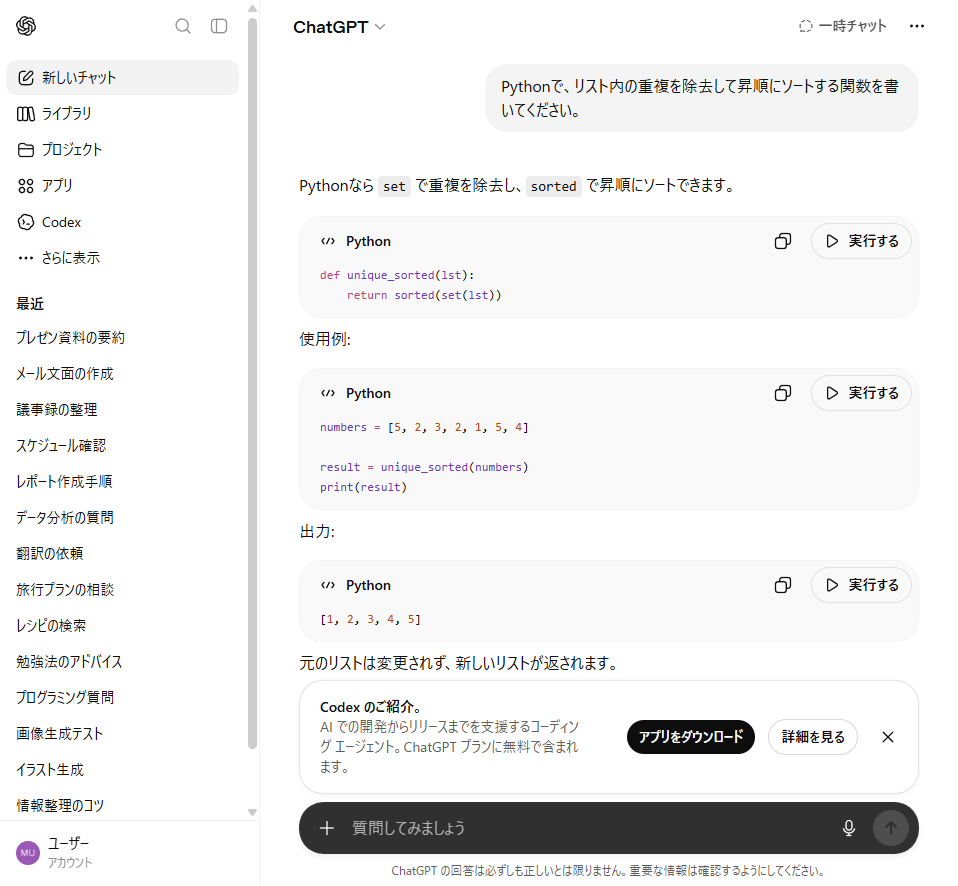Copy the unique_sorted function code block
The image size is (958, 886).
click(x=783, y=241)
